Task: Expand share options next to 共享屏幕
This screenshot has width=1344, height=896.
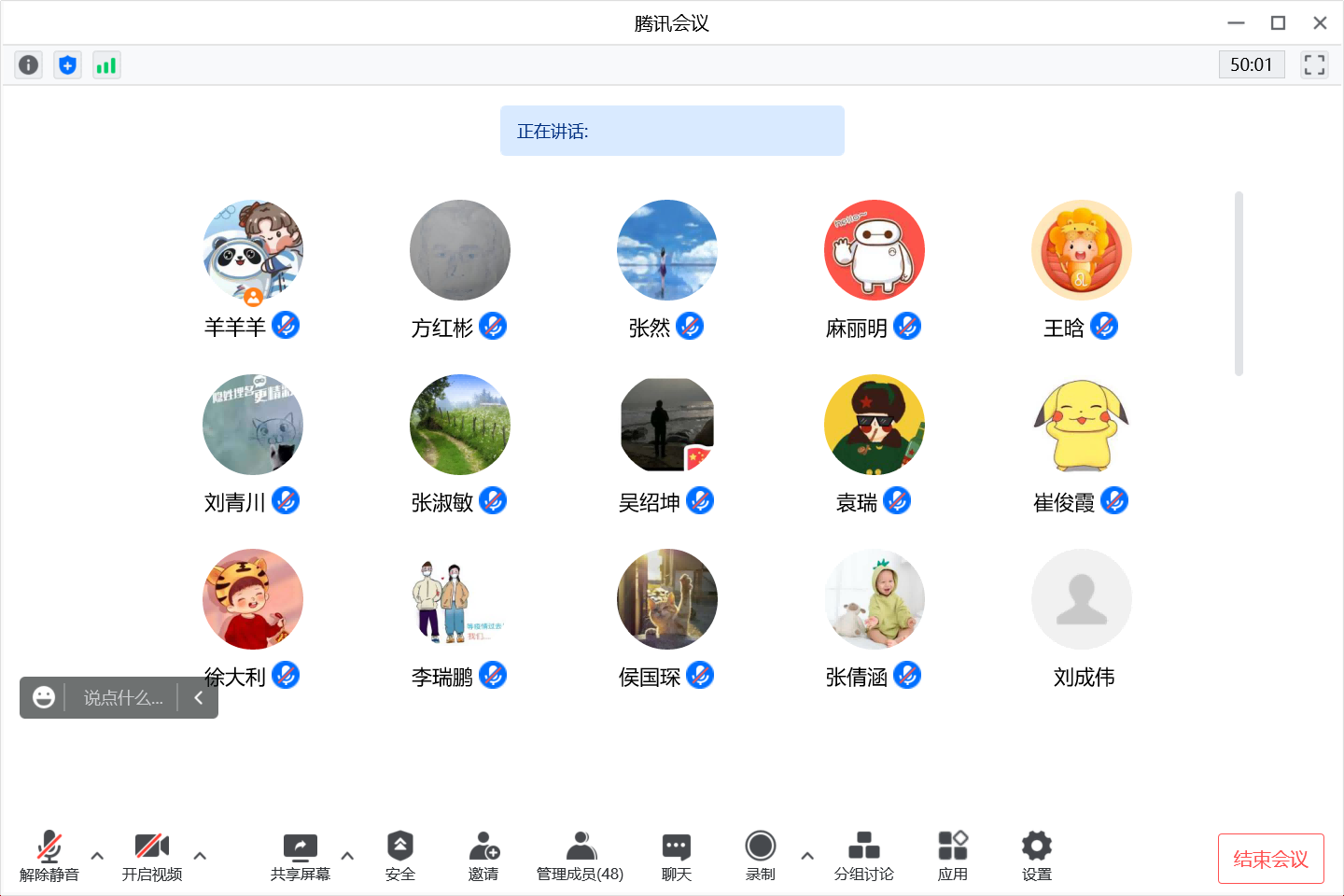Action: [347, 856]
